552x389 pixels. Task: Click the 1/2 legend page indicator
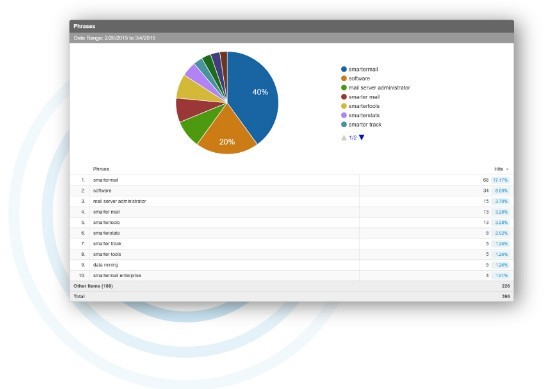pyautogui.click(x=353, y=138)
